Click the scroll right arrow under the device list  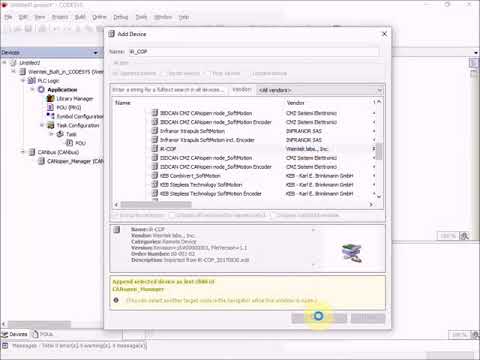click(371, 205)
